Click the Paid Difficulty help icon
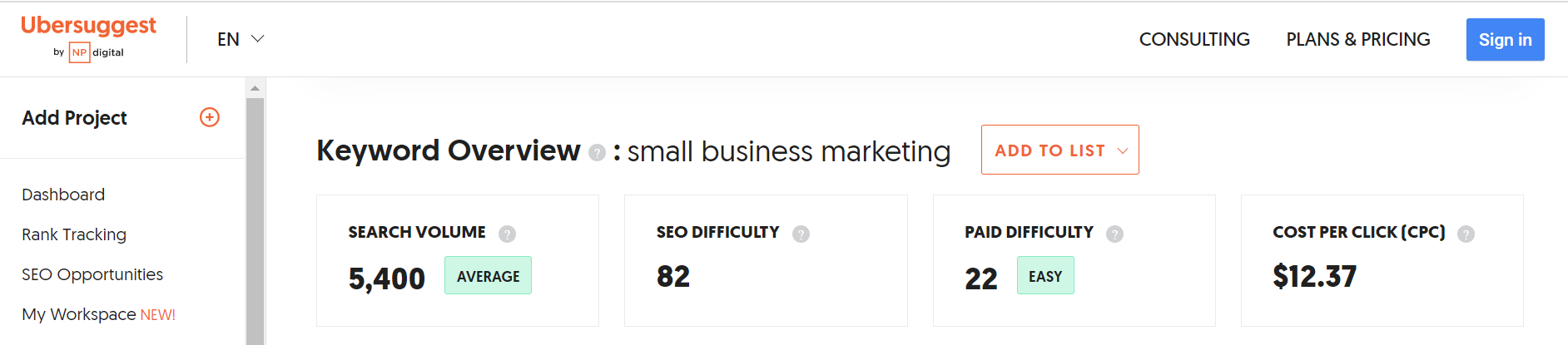 pyautogui.click(x=1114, y=234)
